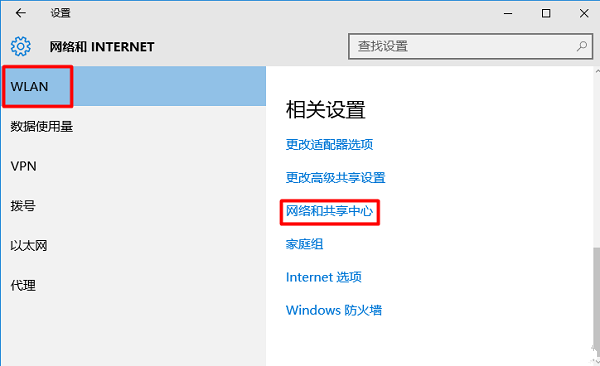Click the settings gear icon
600x366 pixels.
tap(21, 46)
